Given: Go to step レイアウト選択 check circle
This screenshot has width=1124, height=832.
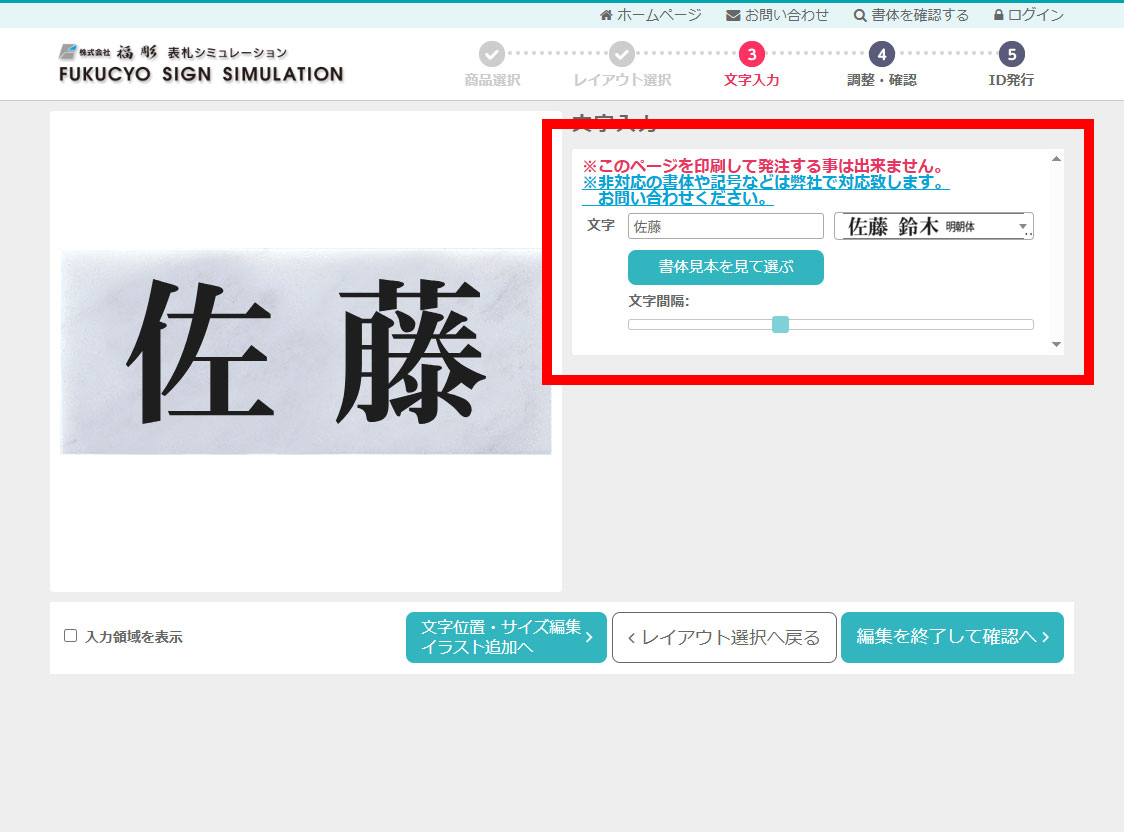Looking at the screenshot, I should pyautogui.click(x=621, y=54).
